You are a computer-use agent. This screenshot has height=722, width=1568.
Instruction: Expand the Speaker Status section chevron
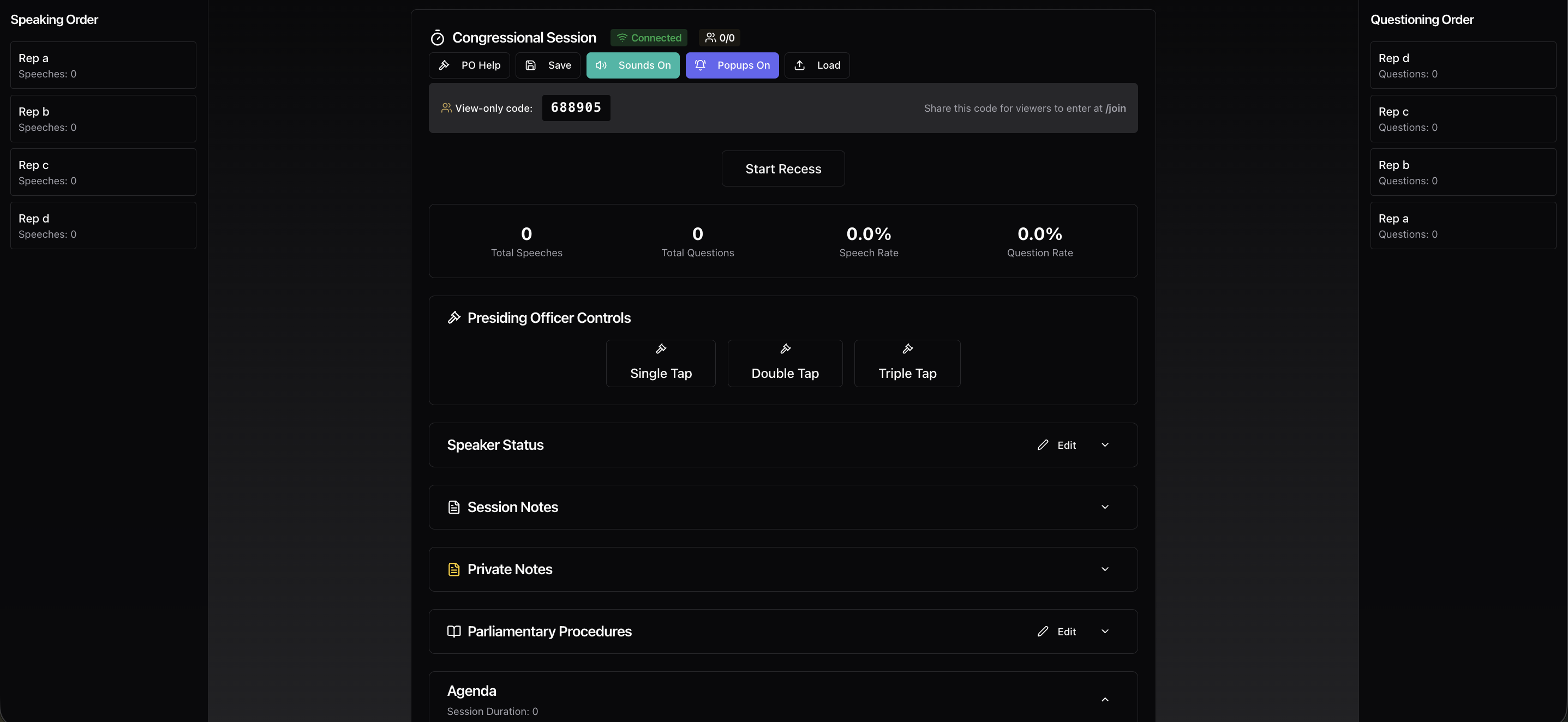click(1105, 444)
